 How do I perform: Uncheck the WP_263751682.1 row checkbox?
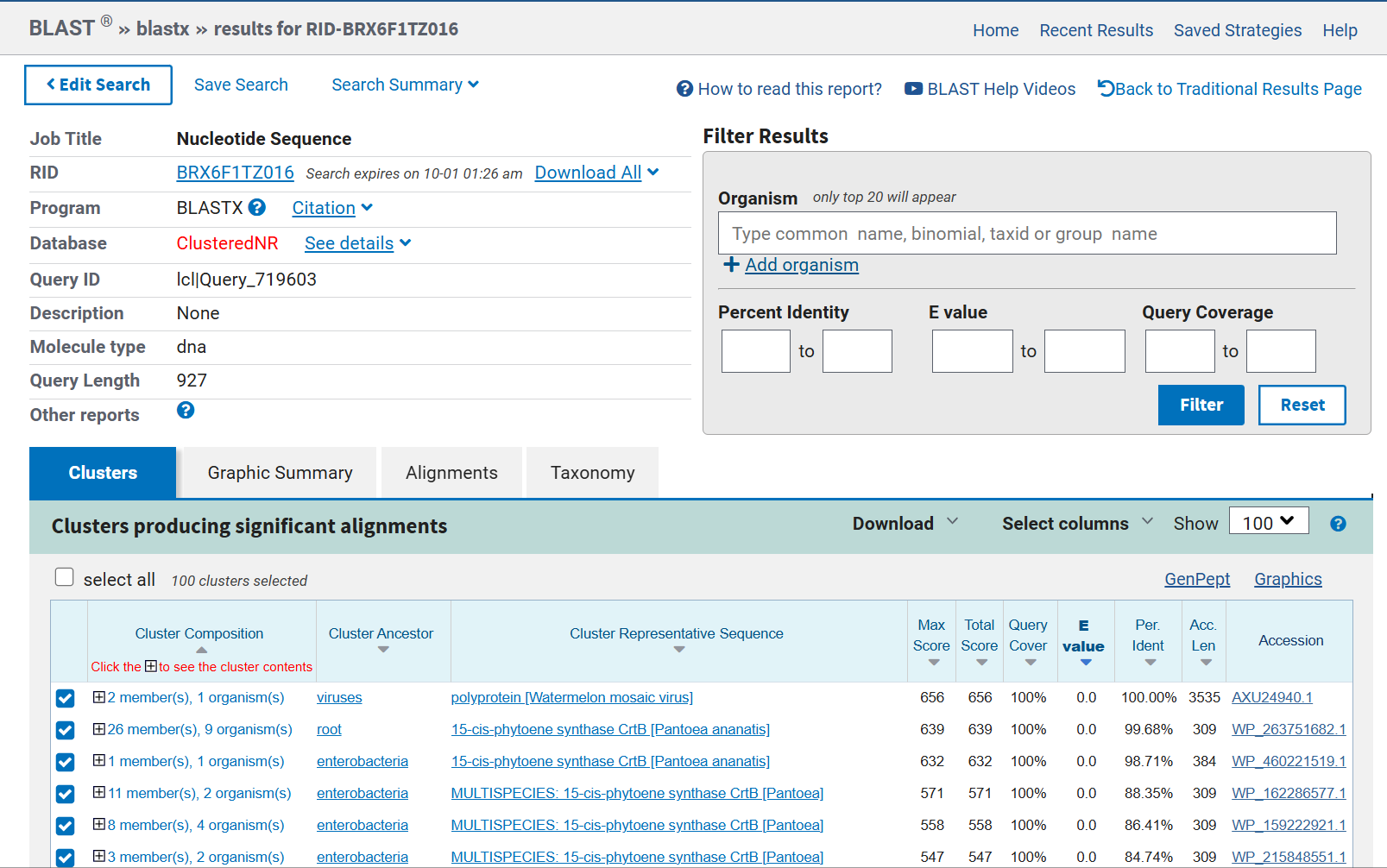click(66, 730)
